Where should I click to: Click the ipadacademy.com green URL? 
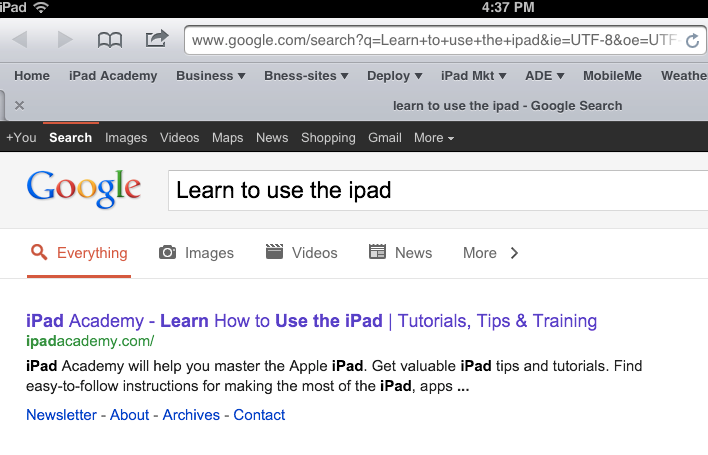(90, 341)
